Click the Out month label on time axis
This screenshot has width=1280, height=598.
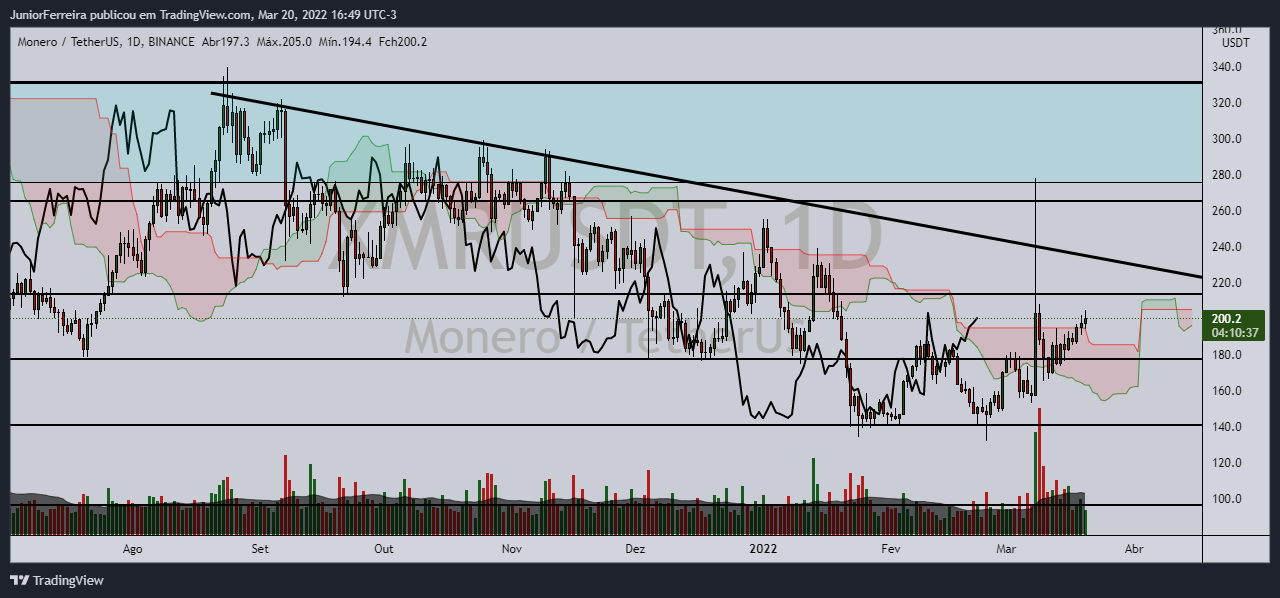click(384, 549)
